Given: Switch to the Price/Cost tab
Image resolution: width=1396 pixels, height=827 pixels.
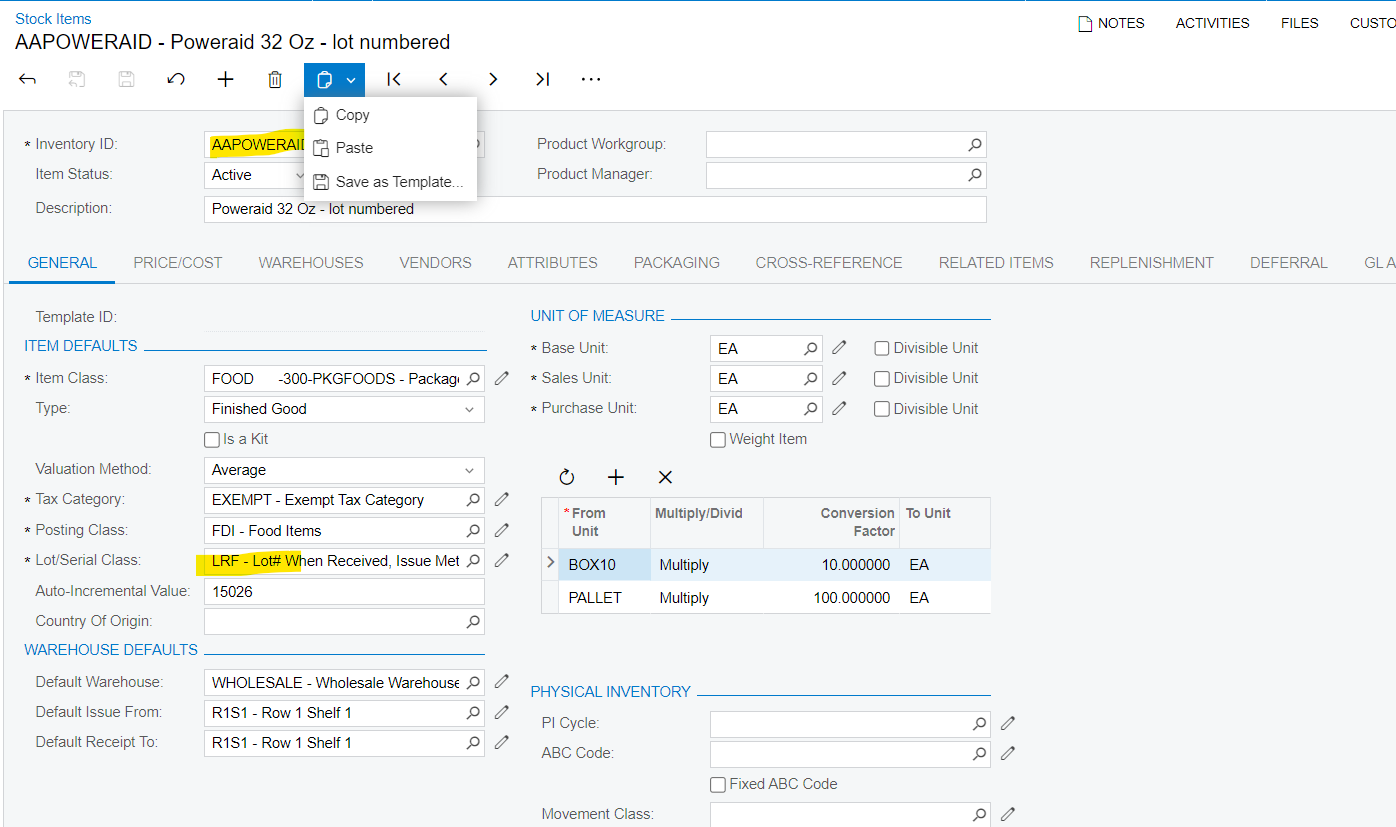Looking at the screenshot, I should [x=178, y=263].
